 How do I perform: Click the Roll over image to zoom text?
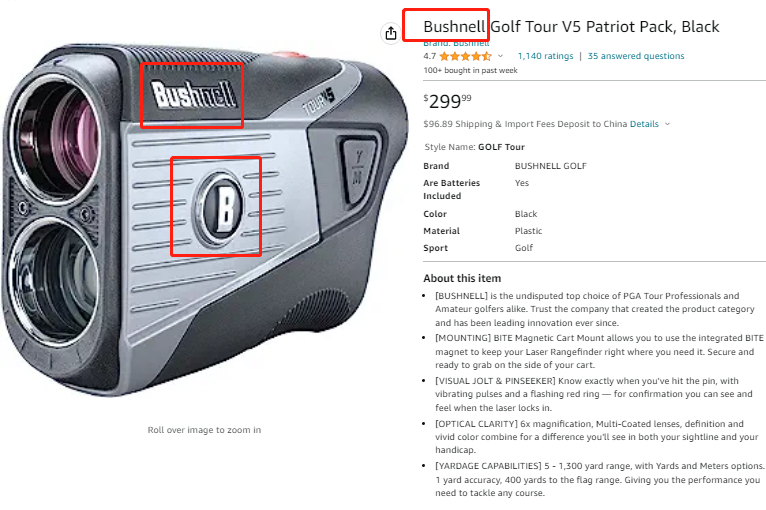point(204,430)
